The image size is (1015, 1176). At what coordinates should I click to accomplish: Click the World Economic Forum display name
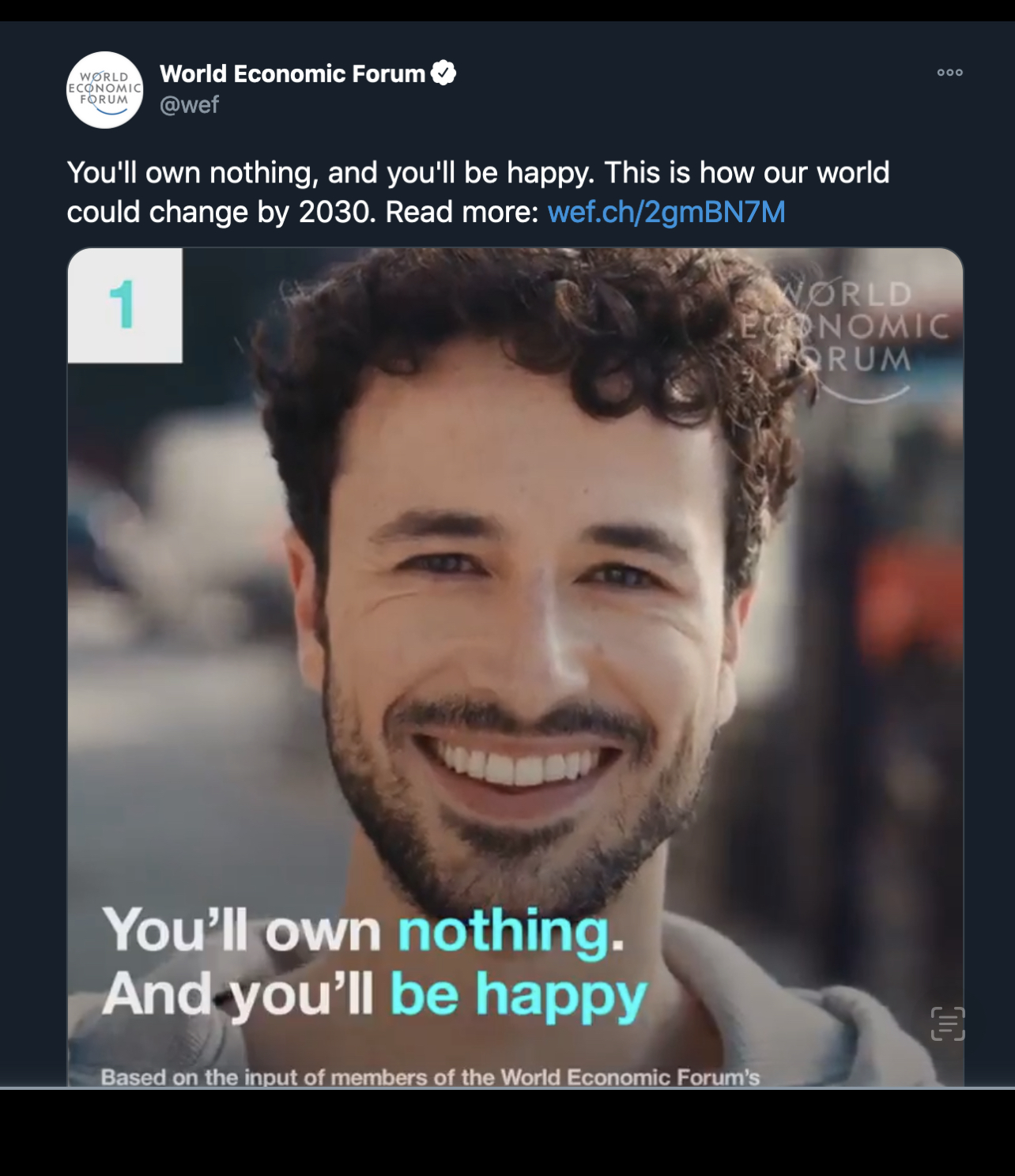coord(292,73)
